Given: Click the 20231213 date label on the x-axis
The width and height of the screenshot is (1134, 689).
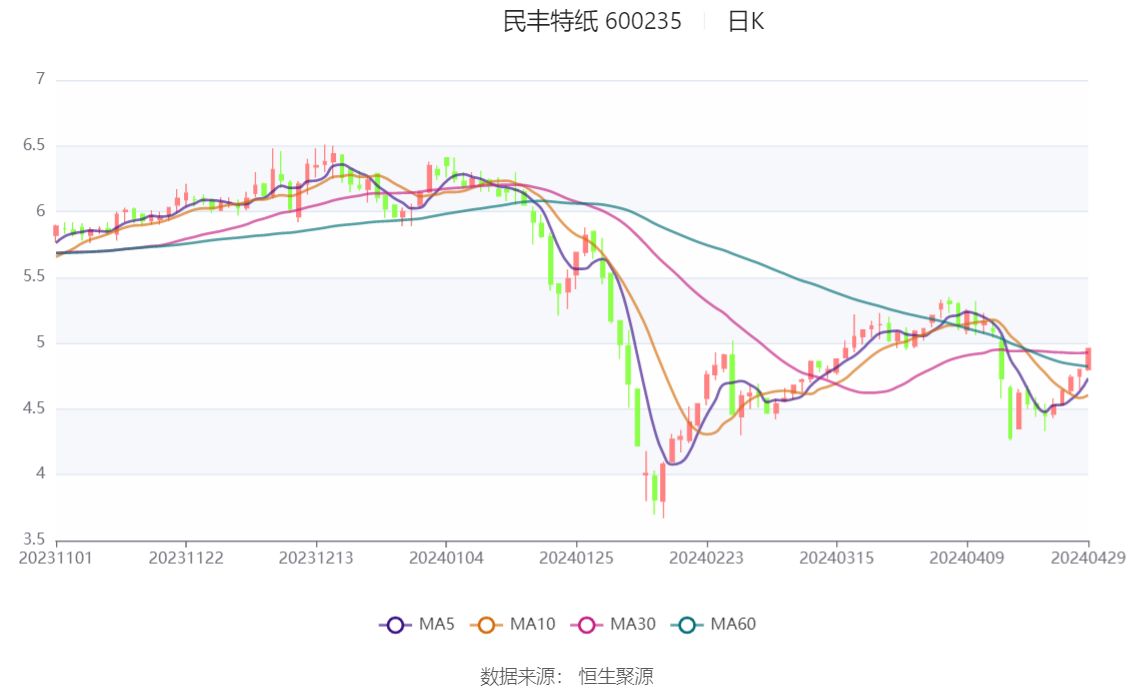Looking at the screenshot, I should coord(316,558).
